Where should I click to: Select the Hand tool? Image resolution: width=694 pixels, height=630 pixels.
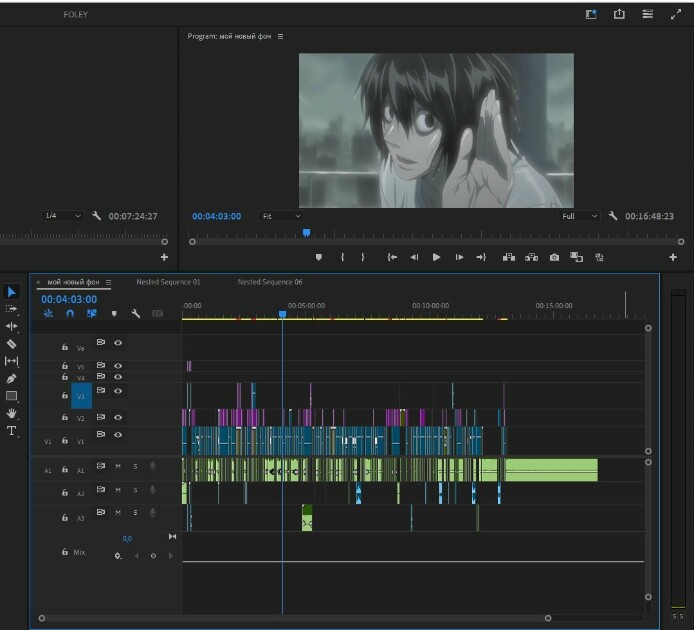point(12,413)
